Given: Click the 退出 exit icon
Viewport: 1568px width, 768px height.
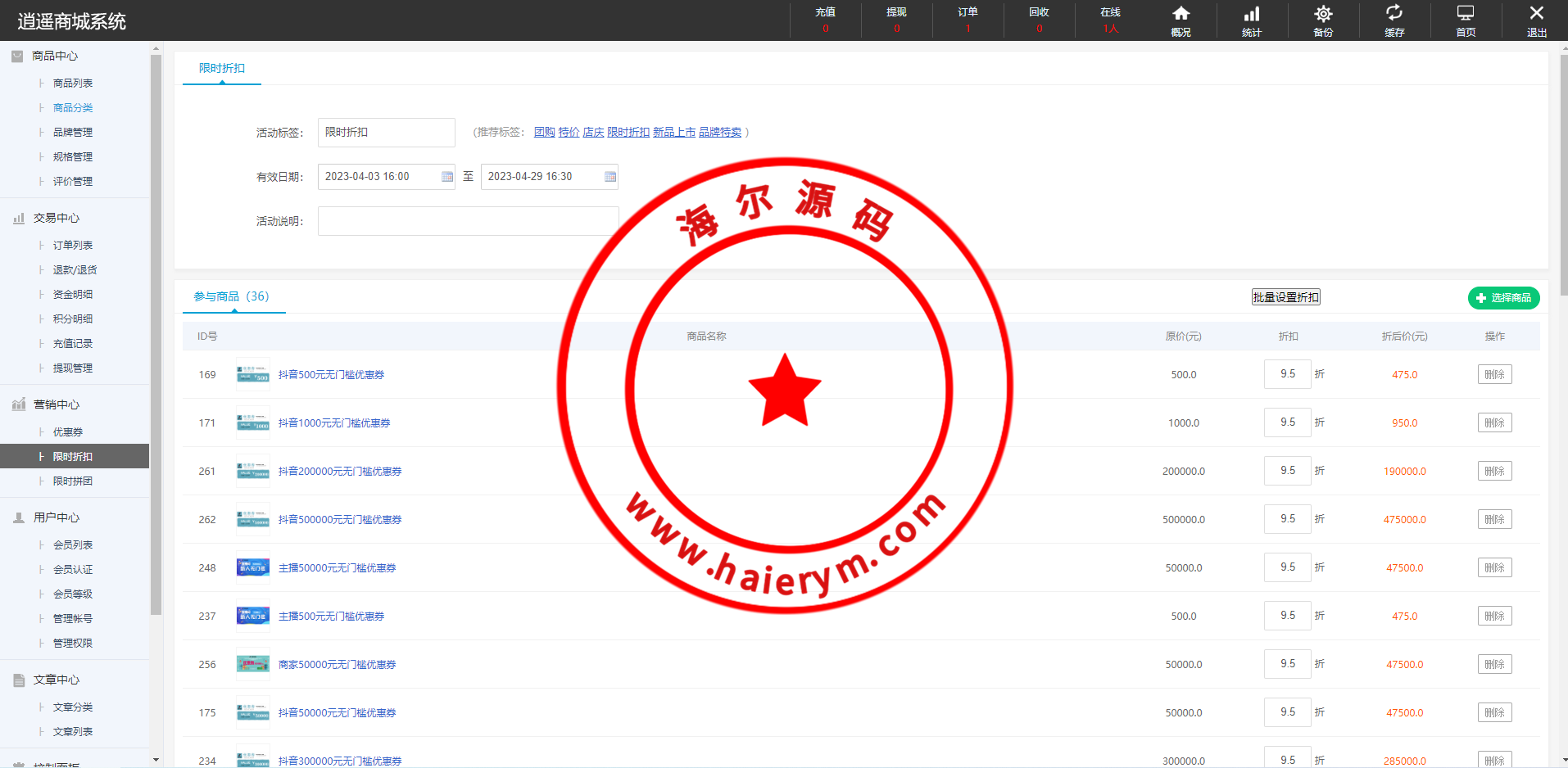Looking at the screenshot, I should (1536, 20).
